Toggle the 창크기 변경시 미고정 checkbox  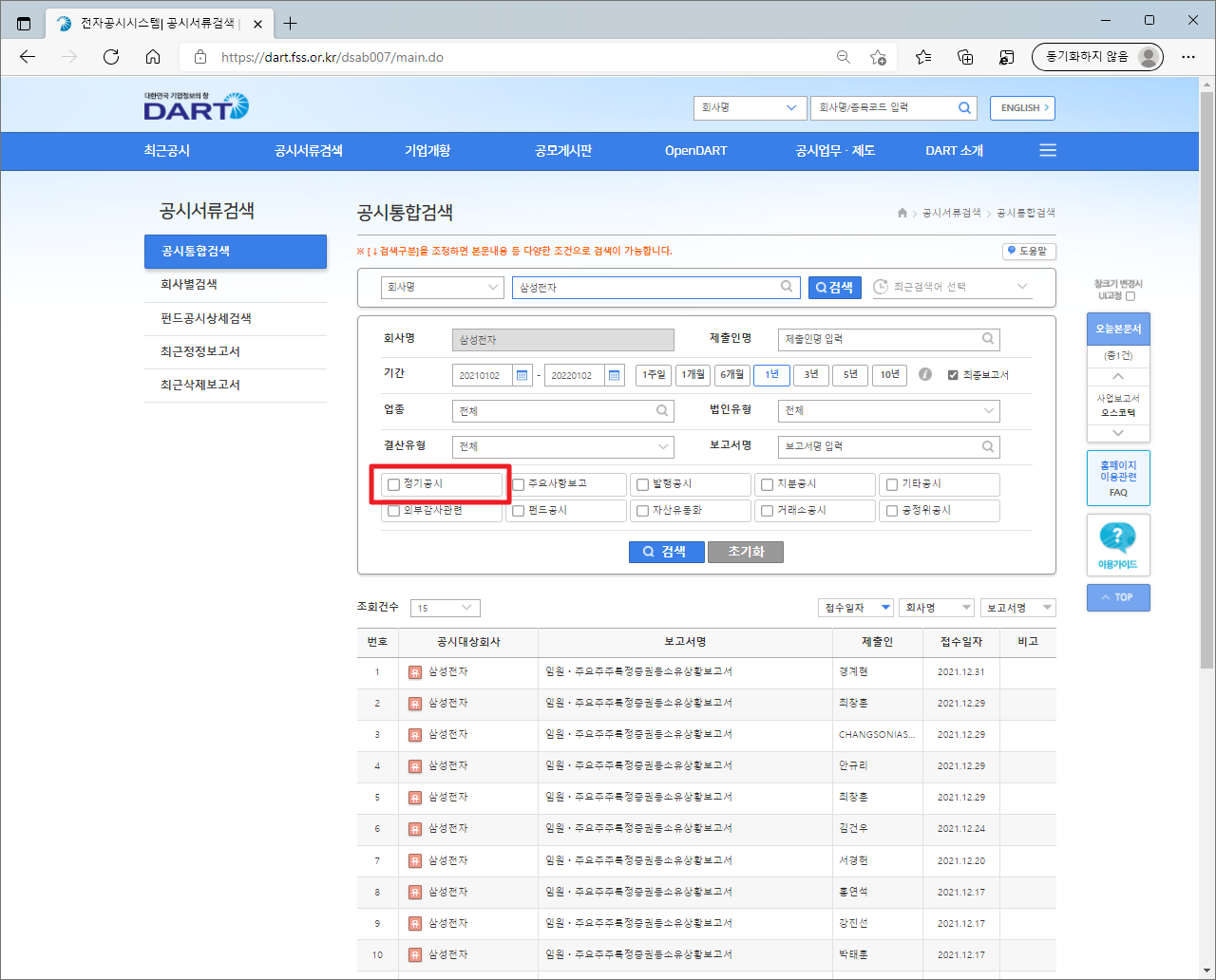1130,296
